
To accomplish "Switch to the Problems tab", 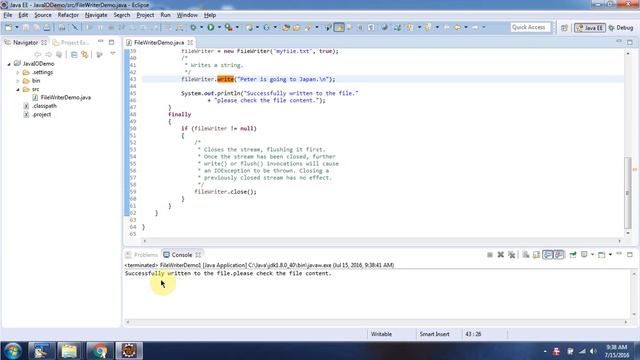I will point(141,255).
